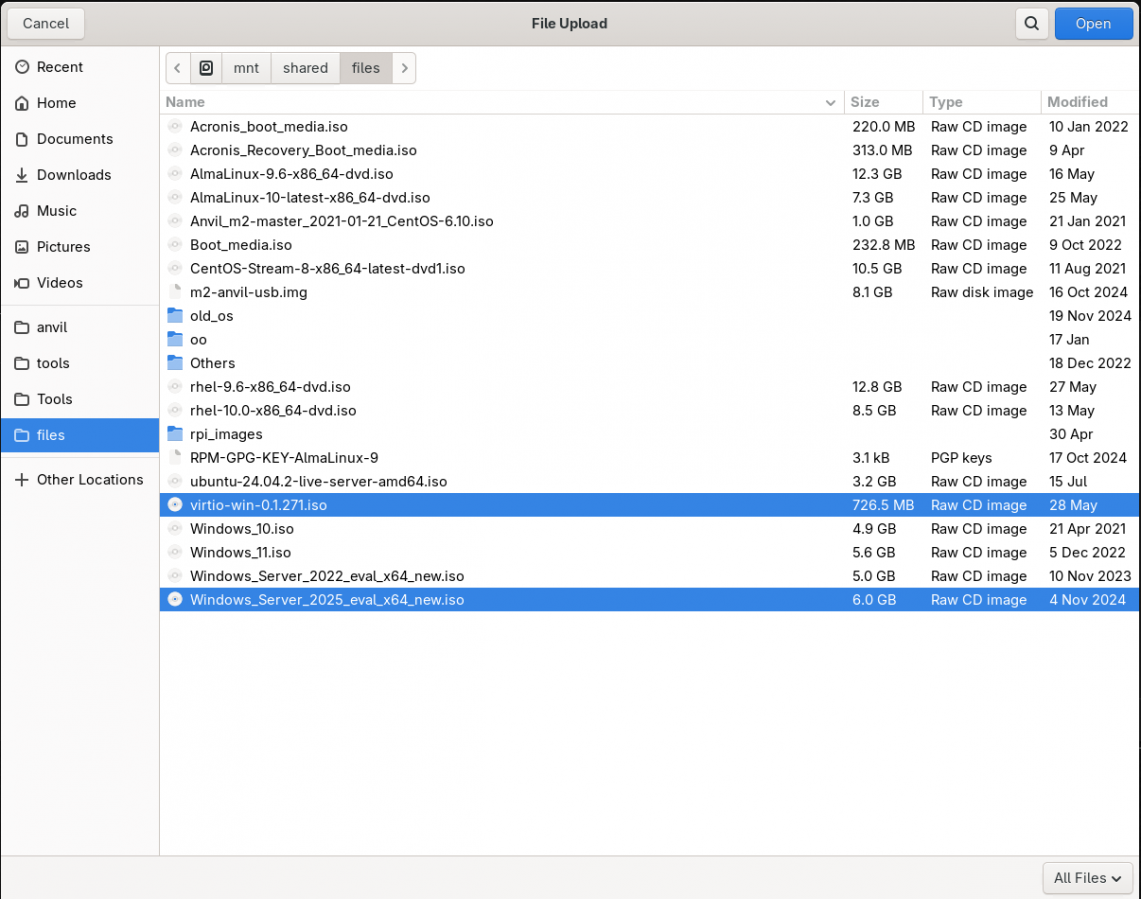The width and height of the screenshot is (1141, 899).
Task: Sort files by the Modified column
Action: pyautogui.click(x=1077, y=102)
